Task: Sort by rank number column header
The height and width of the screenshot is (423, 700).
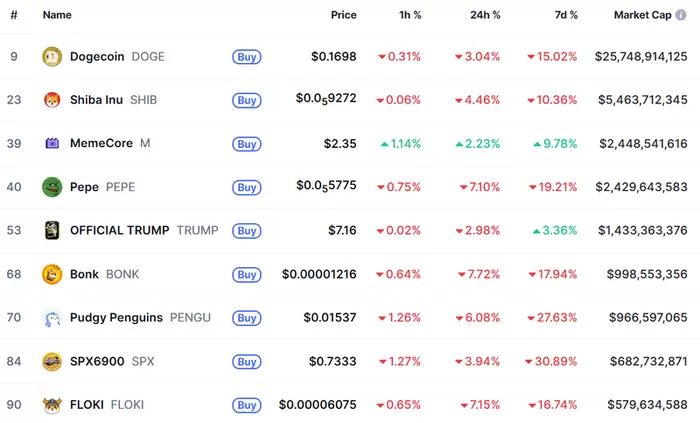Action: point(14,16)
